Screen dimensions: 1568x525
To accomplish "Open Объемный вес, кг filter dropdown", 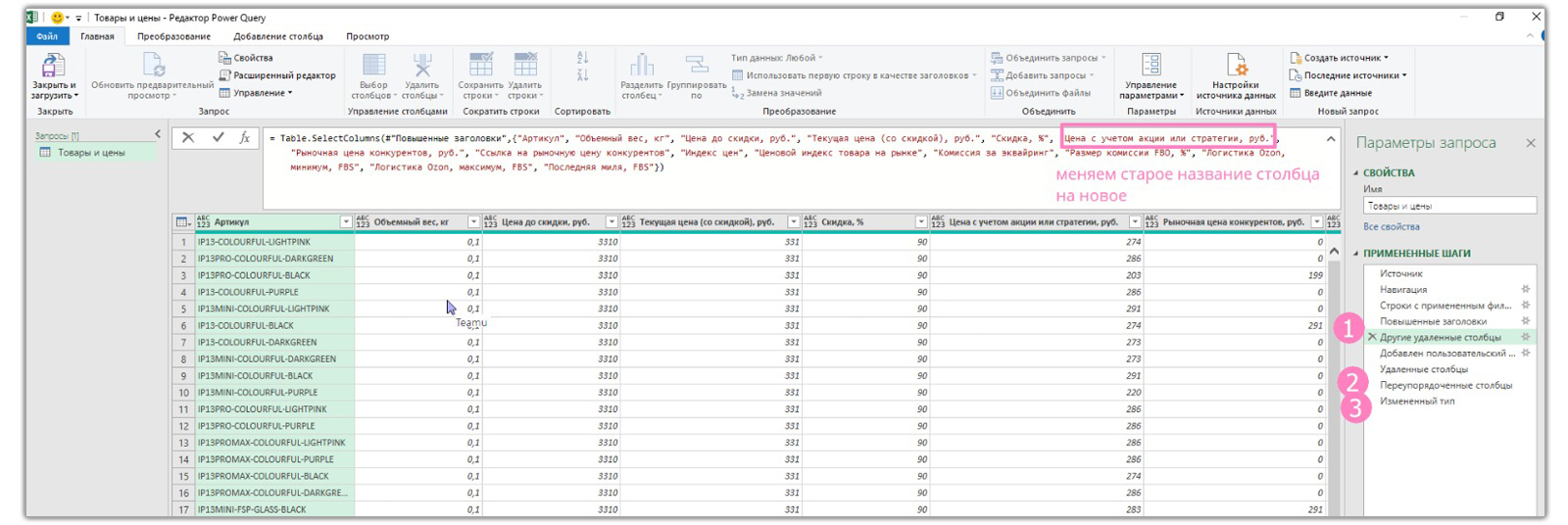I will tap(473, 222).
